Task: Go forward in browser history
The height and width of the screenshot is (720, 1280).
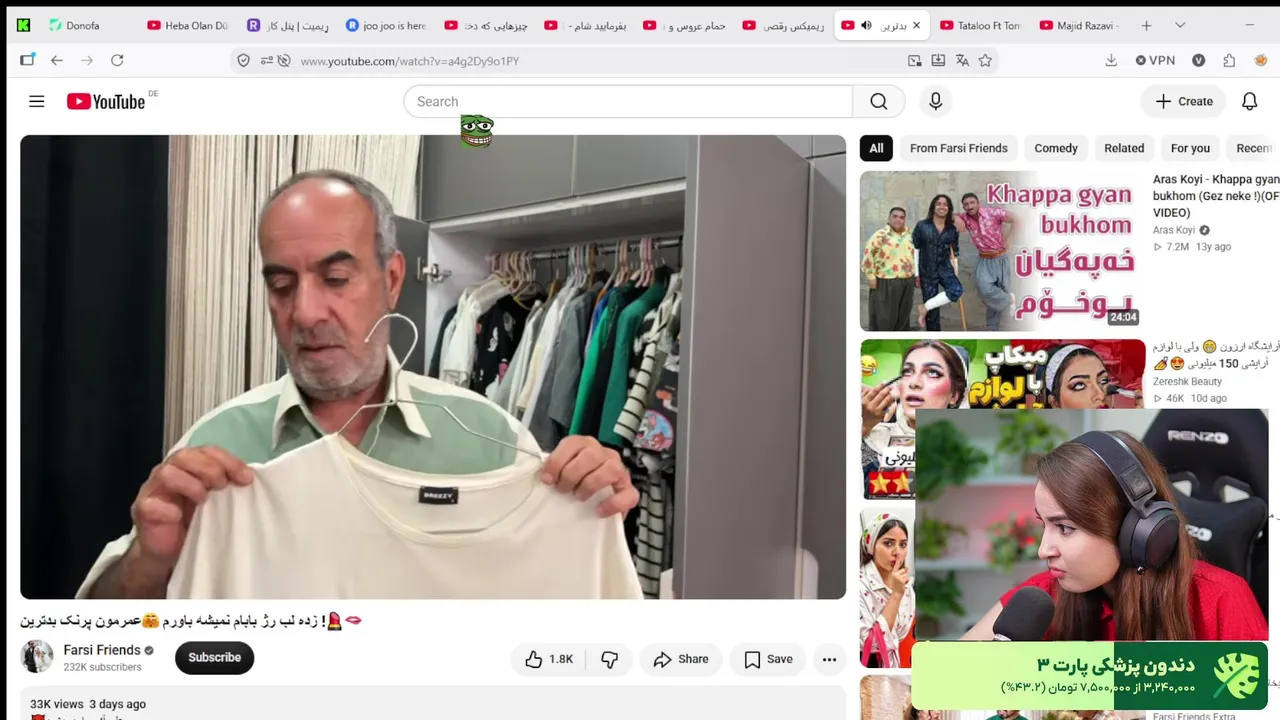Action: click(x=87, y=61)
